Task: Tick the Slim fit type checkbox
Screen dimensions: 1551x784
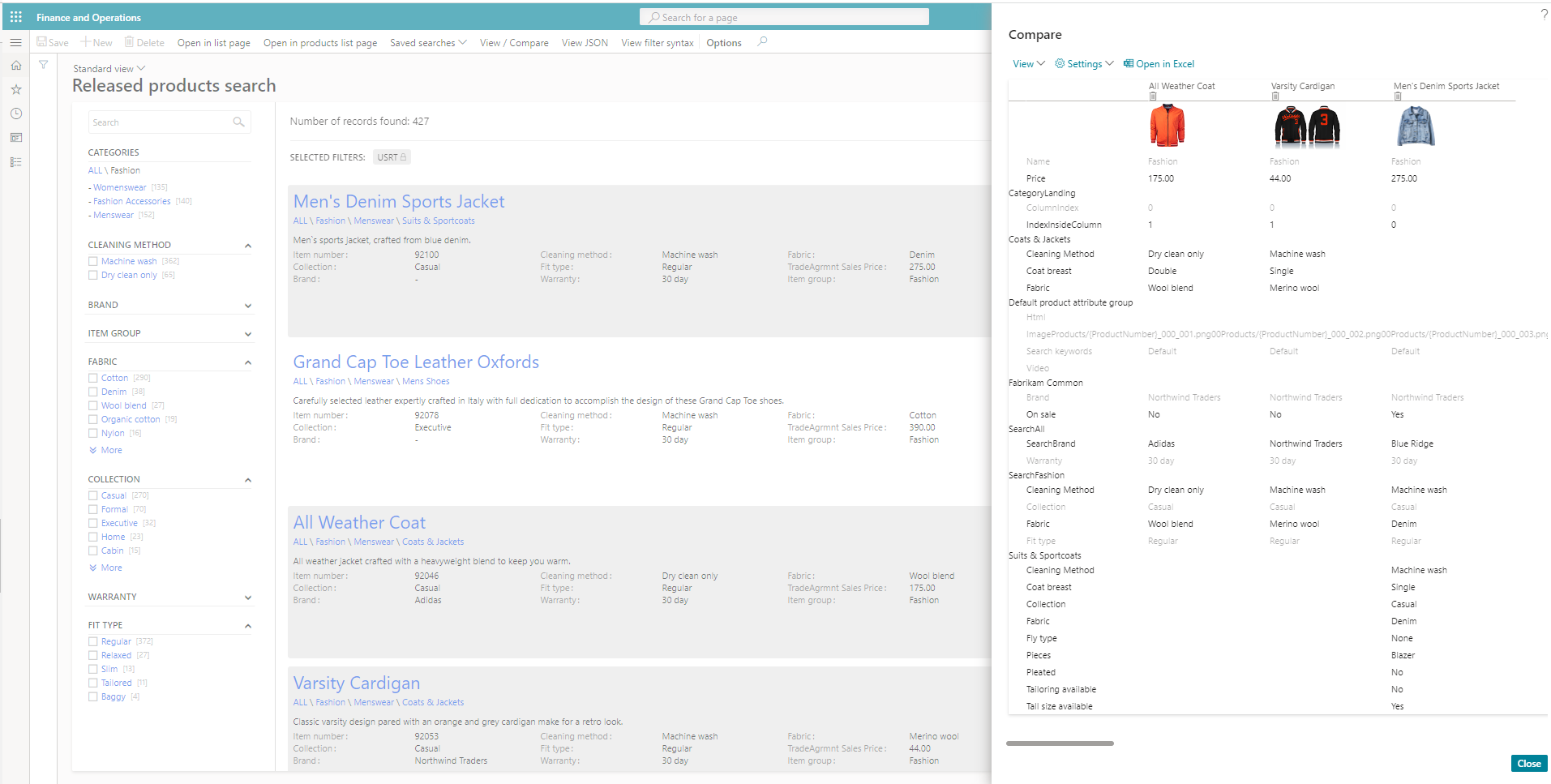Action: [x=93, y=669]
